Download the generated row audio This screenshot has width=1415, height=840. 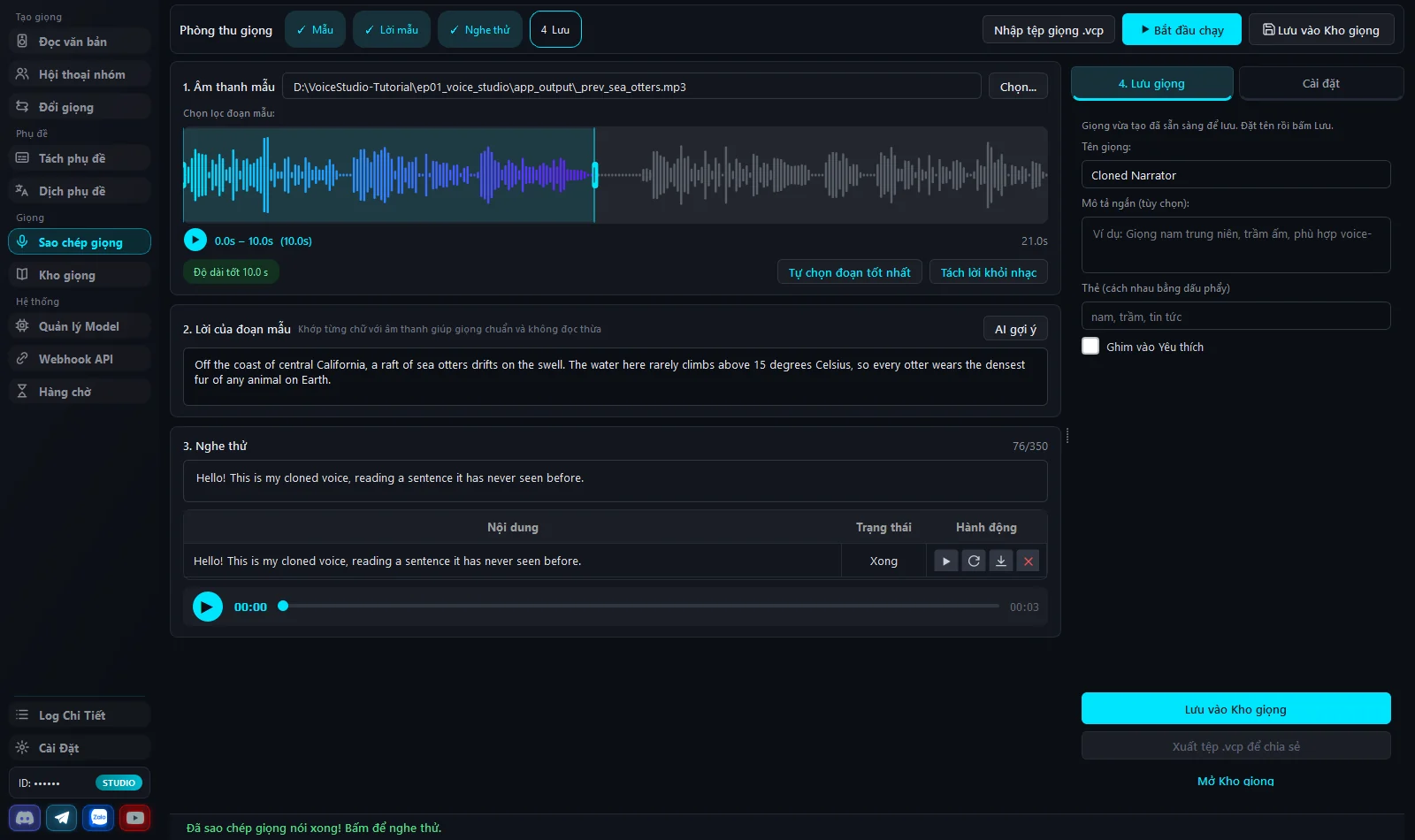pyautogui.click(x=1001, y=561)
